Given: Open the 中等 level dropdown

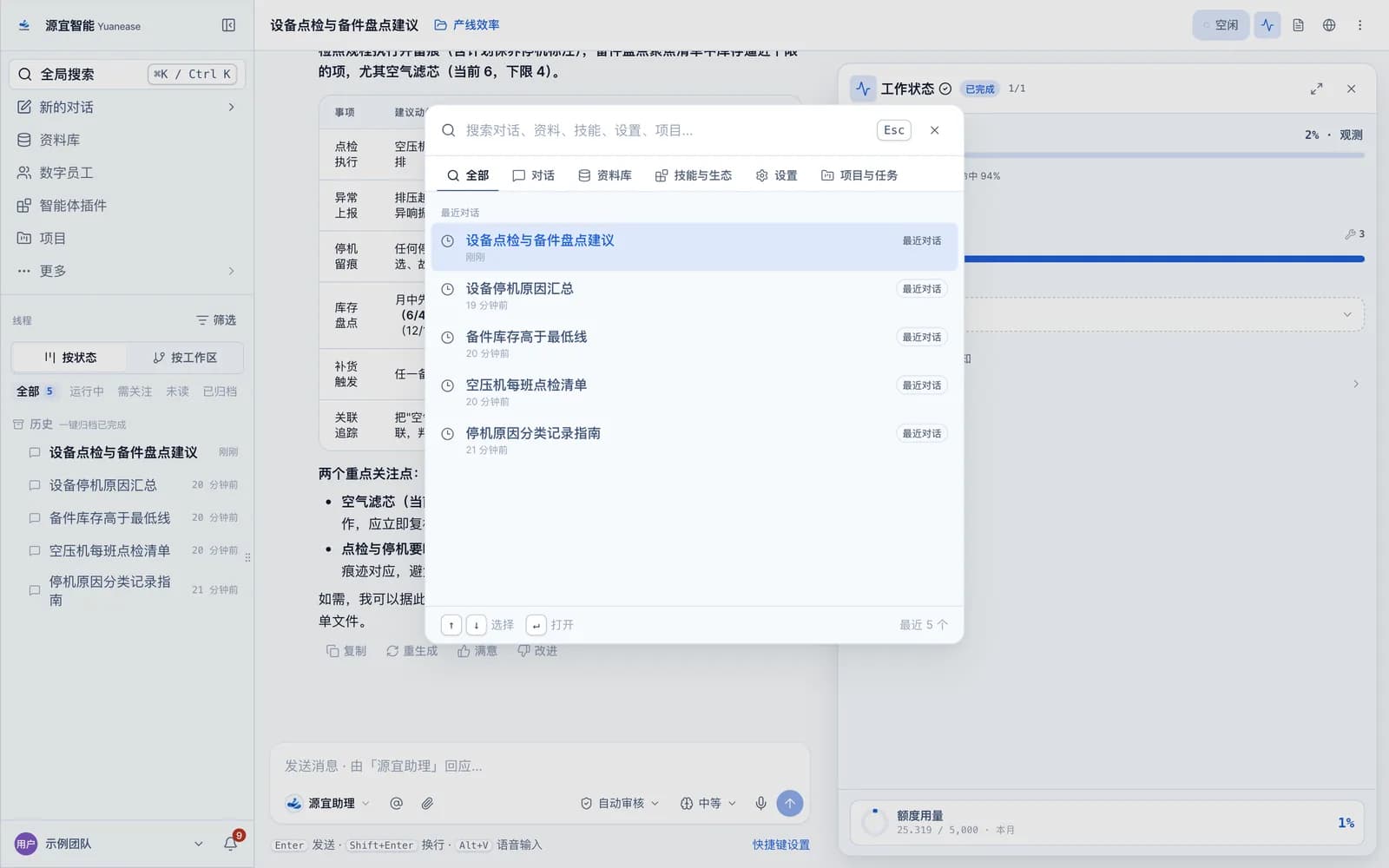Looking at the screenshot, I should [x=708, y=804].
